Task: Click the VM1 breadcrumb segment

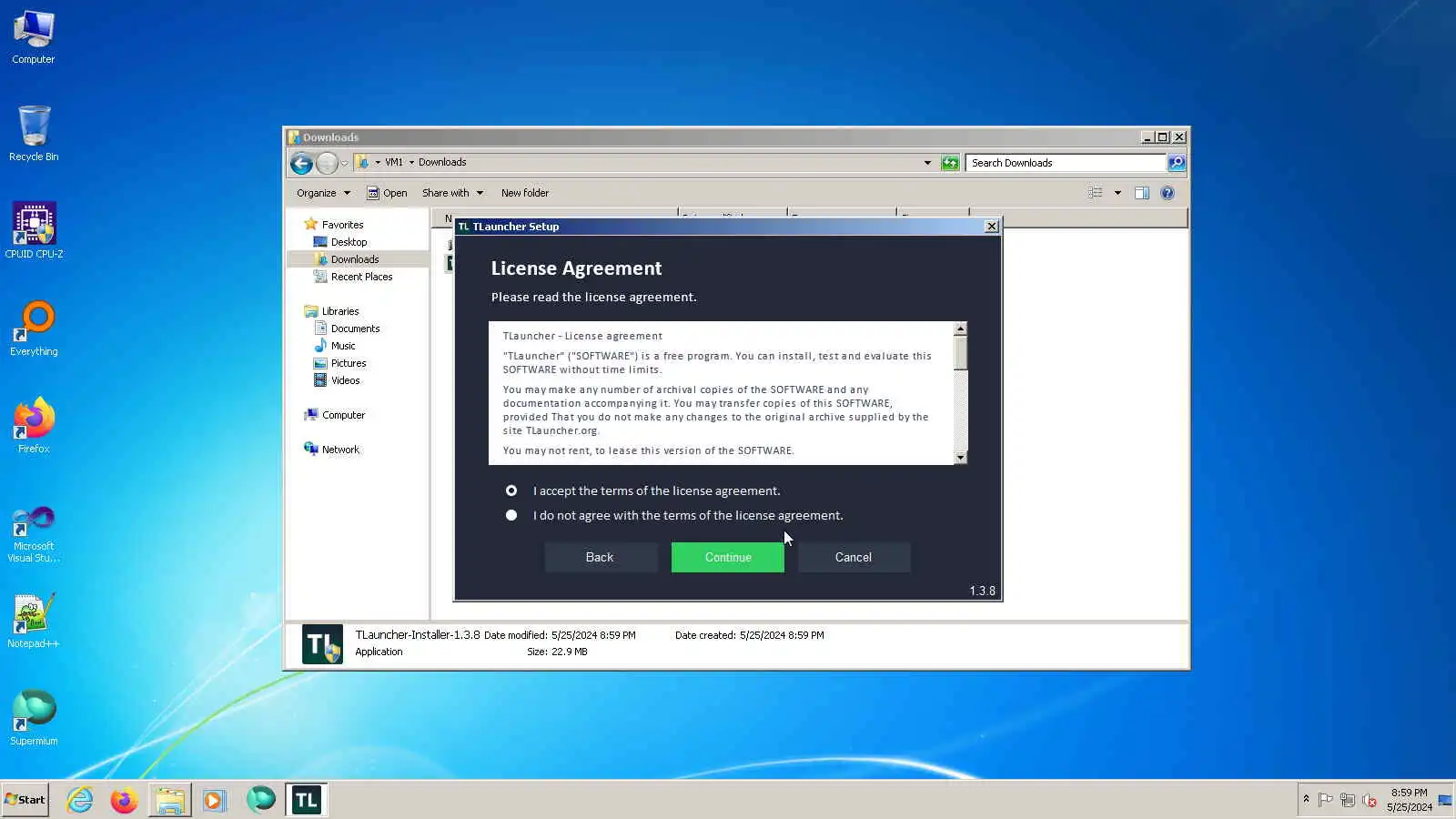Action: pos(394,162)
